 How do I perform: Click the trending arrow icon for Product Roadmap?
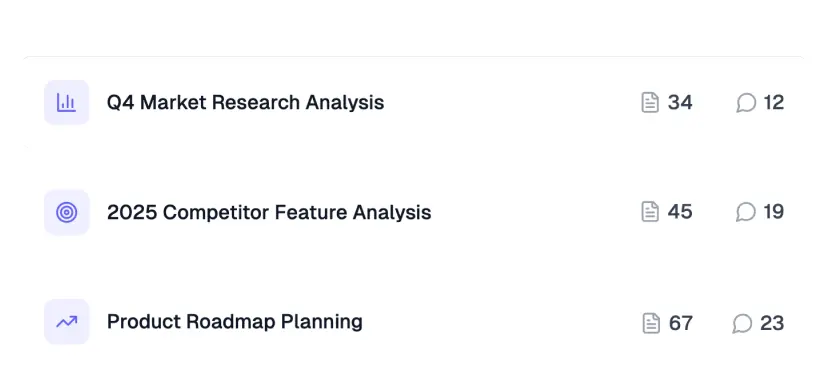click(67, 321)
